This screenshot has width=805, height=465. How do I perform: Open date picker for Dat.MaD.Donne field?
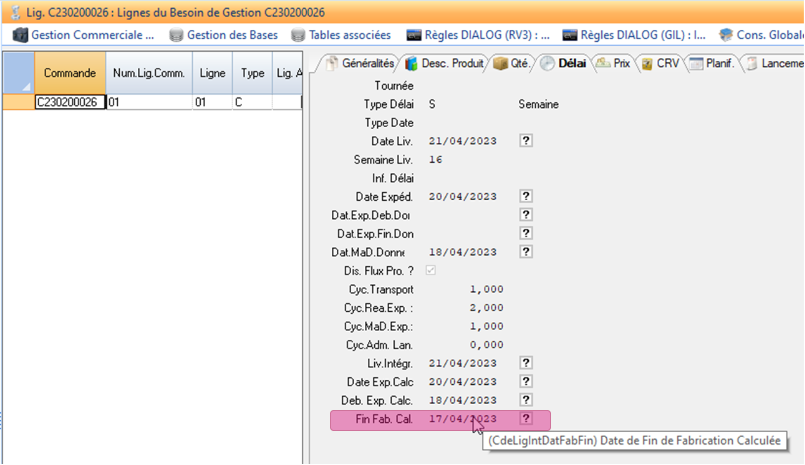click(526, 252)
